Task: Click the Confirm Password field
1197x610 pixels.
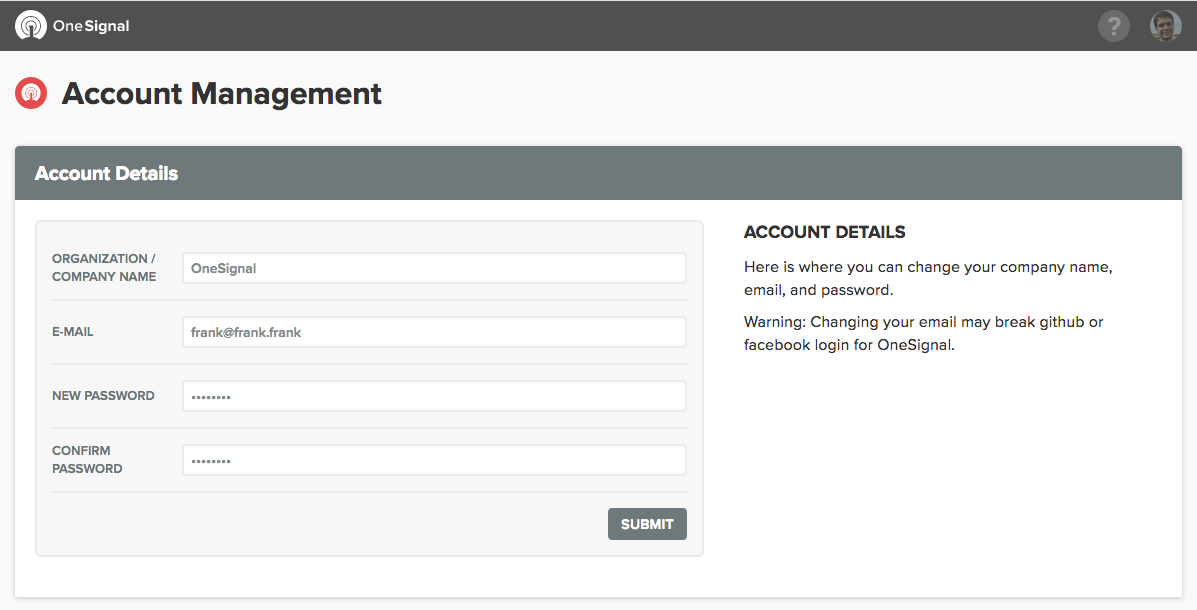Action: pos(434,460)
